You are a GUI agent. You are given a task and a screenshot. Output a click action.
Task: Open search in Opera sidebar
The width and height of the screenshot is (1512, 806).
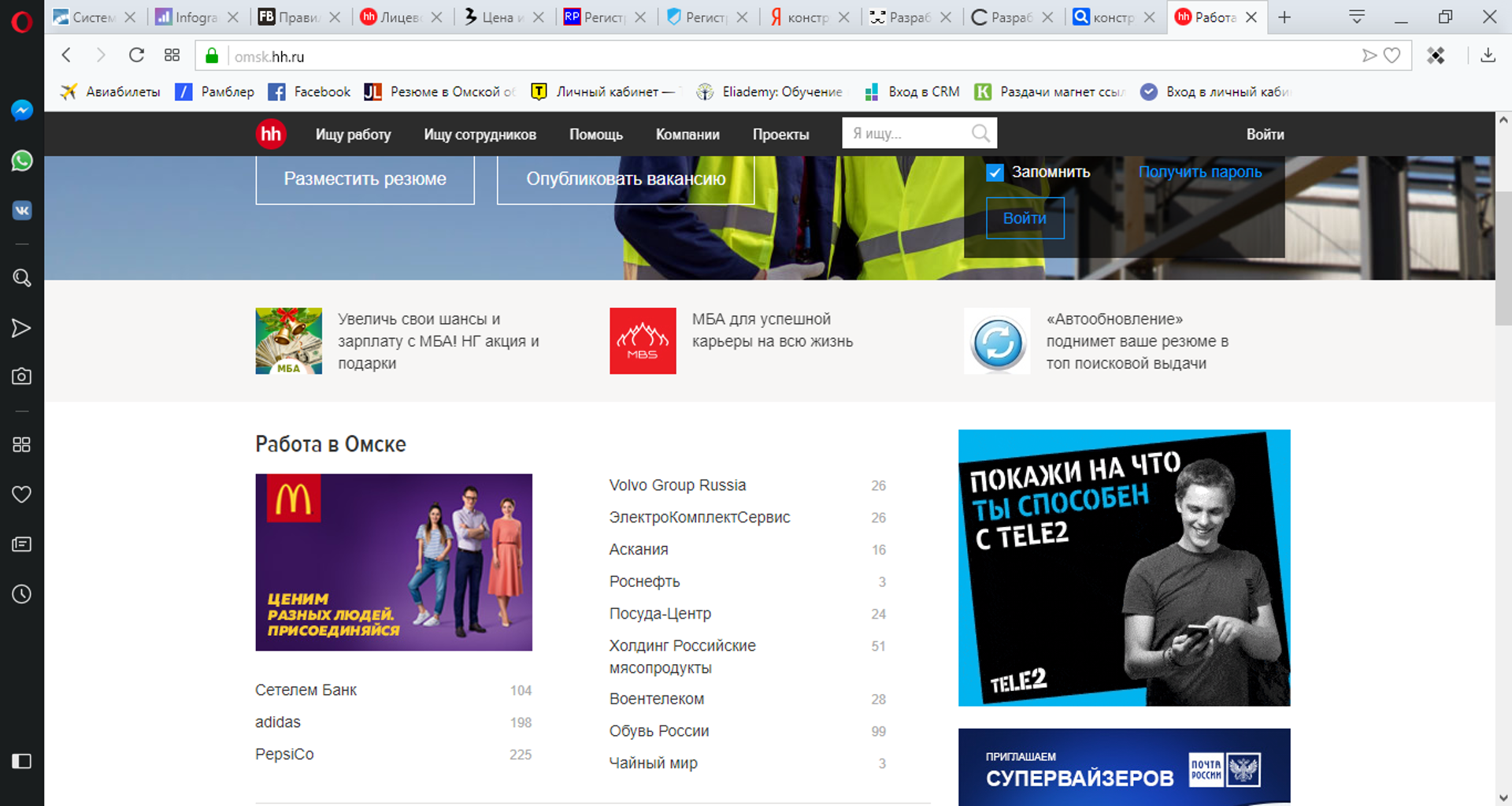tap(22, 277)
